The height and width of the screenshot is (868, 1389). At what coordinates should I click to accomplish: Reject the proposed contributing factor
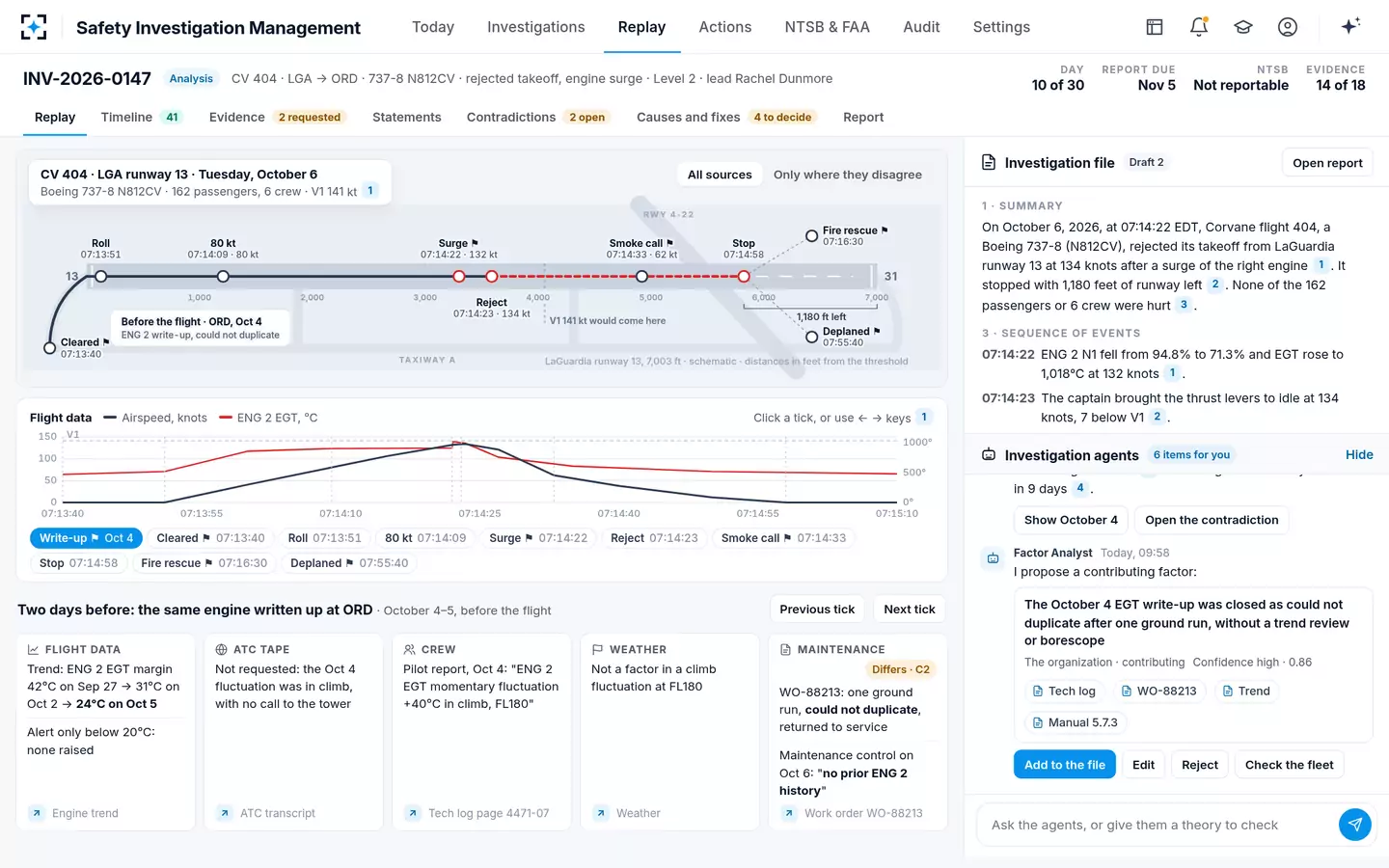point(1200,765)
